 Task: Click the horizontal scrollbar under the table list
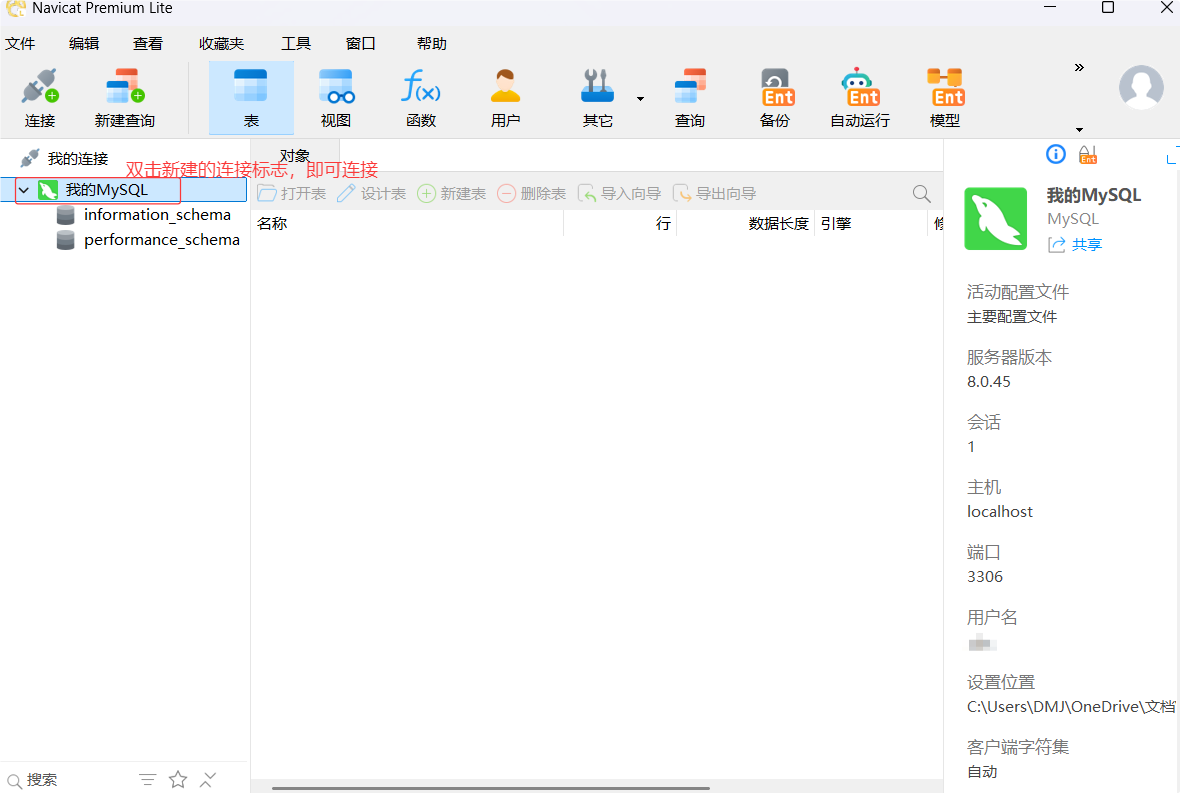tap(491, 788)
